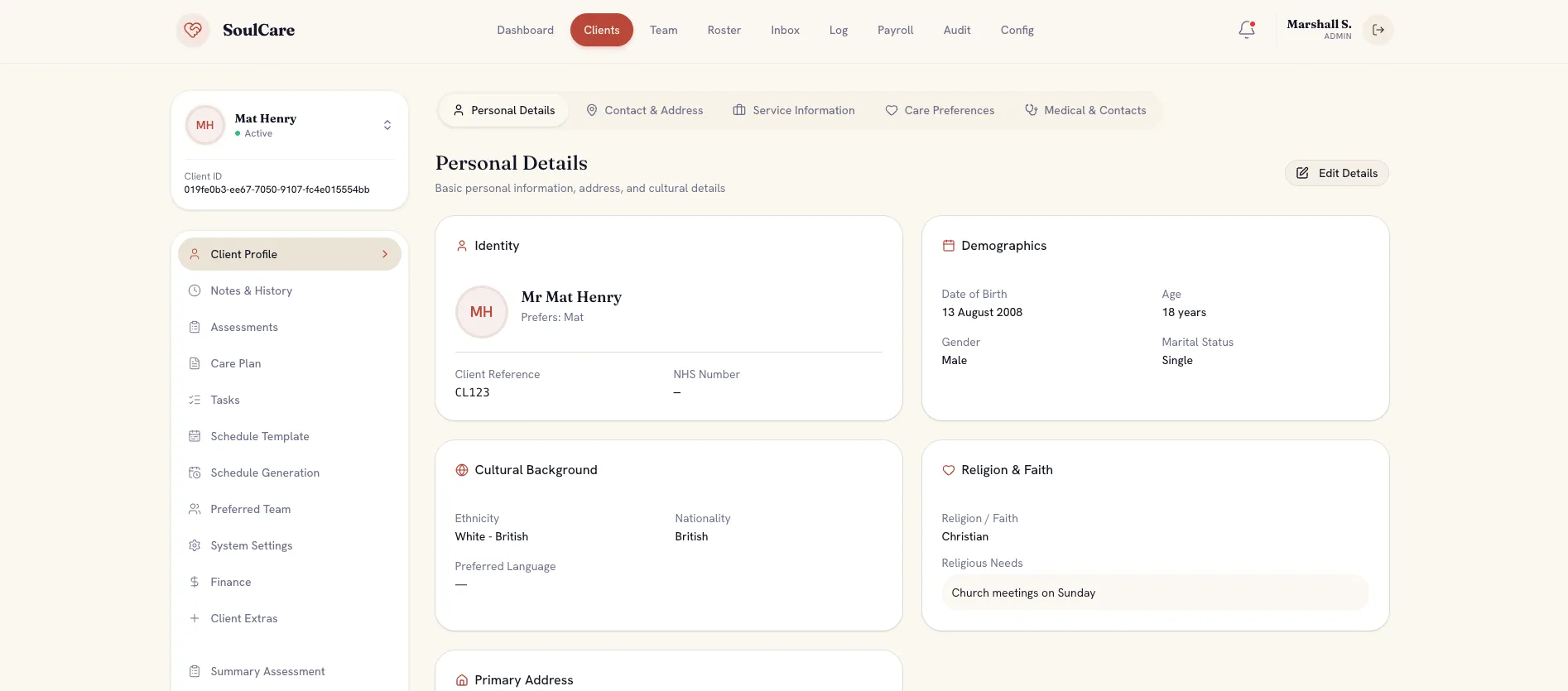The image size is (1568, 691).
Task: Switch to the Care Preferences tab
Action: (940, 110)
